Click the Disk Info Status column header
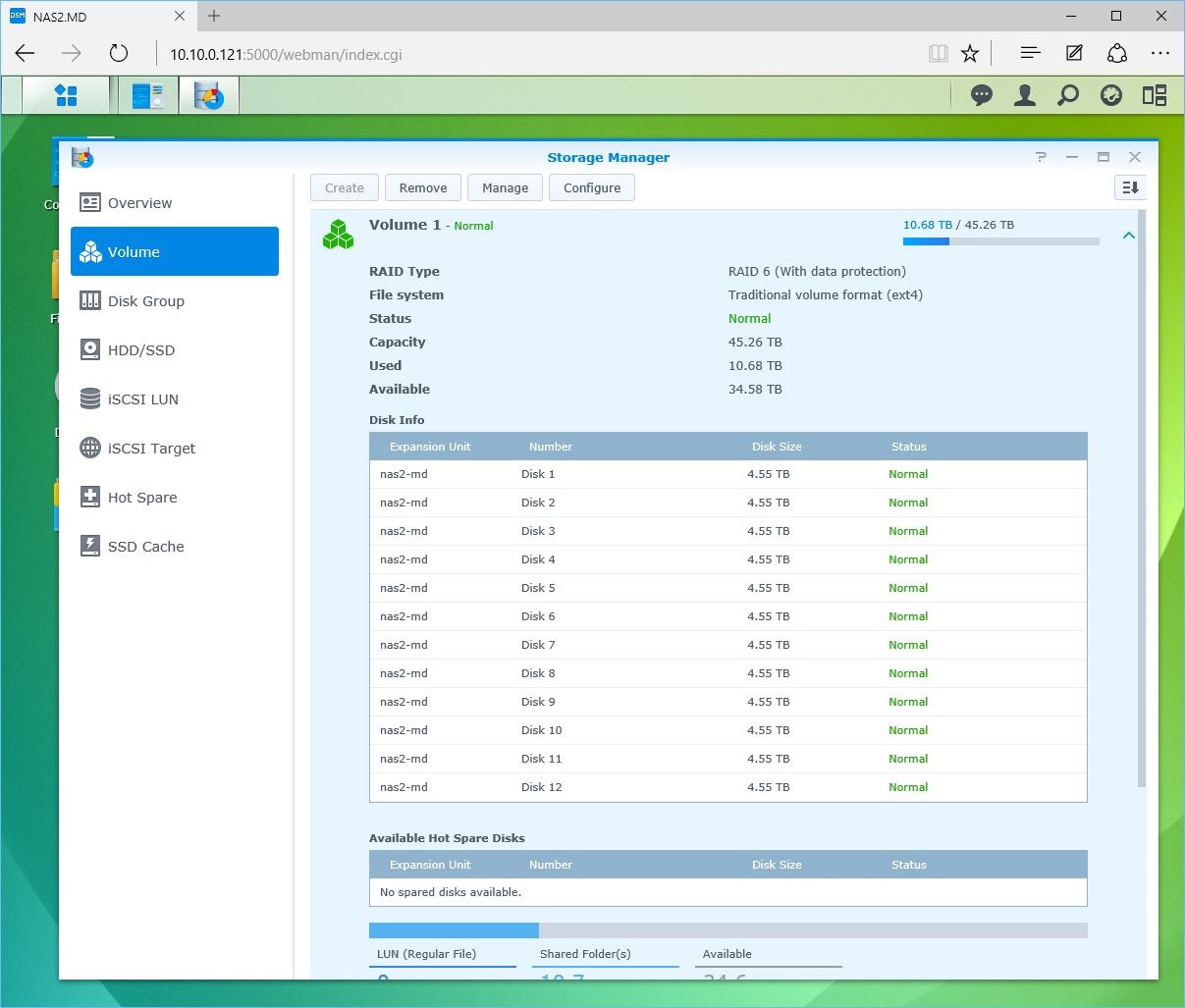1185x1008 pixels. 909,447
